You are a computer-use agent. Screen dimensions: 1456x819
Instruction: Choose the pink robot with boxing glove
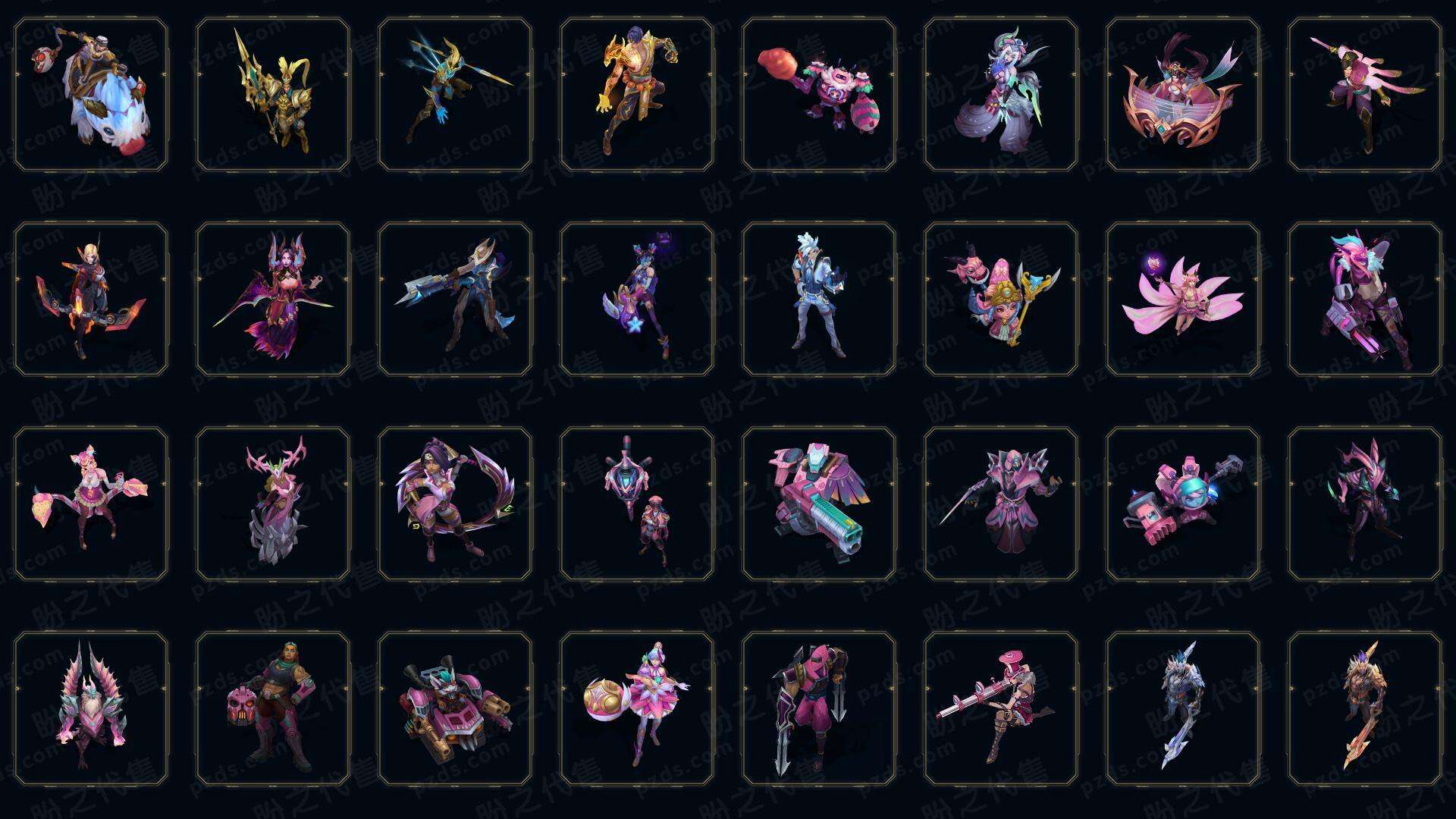click(x=819, y=95)
